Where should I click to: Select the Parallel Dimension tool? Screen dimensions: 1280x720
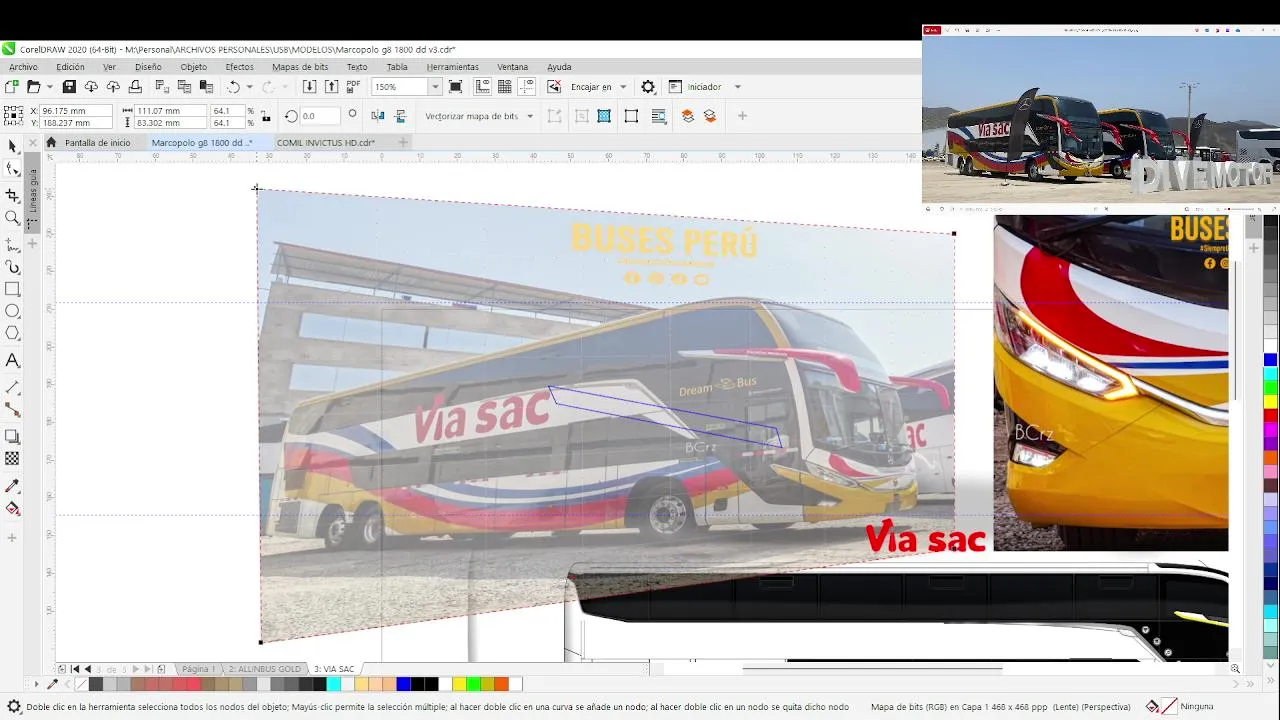pos(12,387)
